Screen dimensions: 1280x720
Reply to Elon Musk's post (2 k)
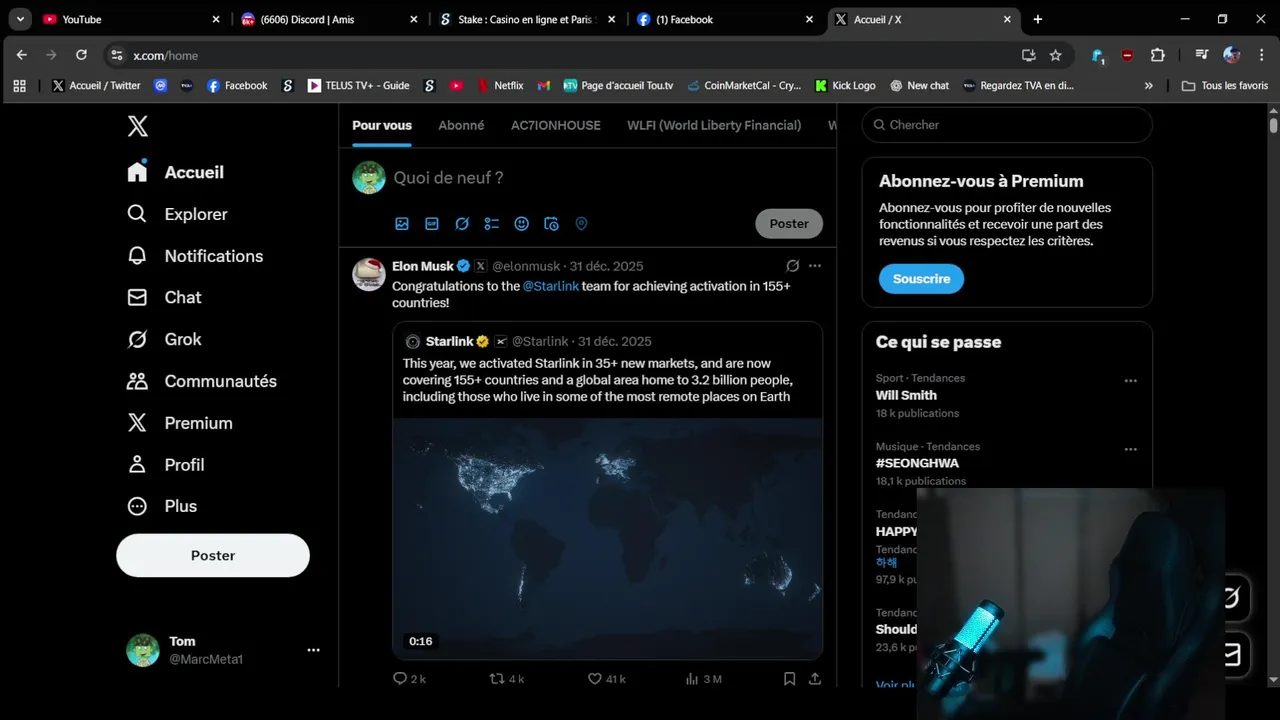coord(409,679)
